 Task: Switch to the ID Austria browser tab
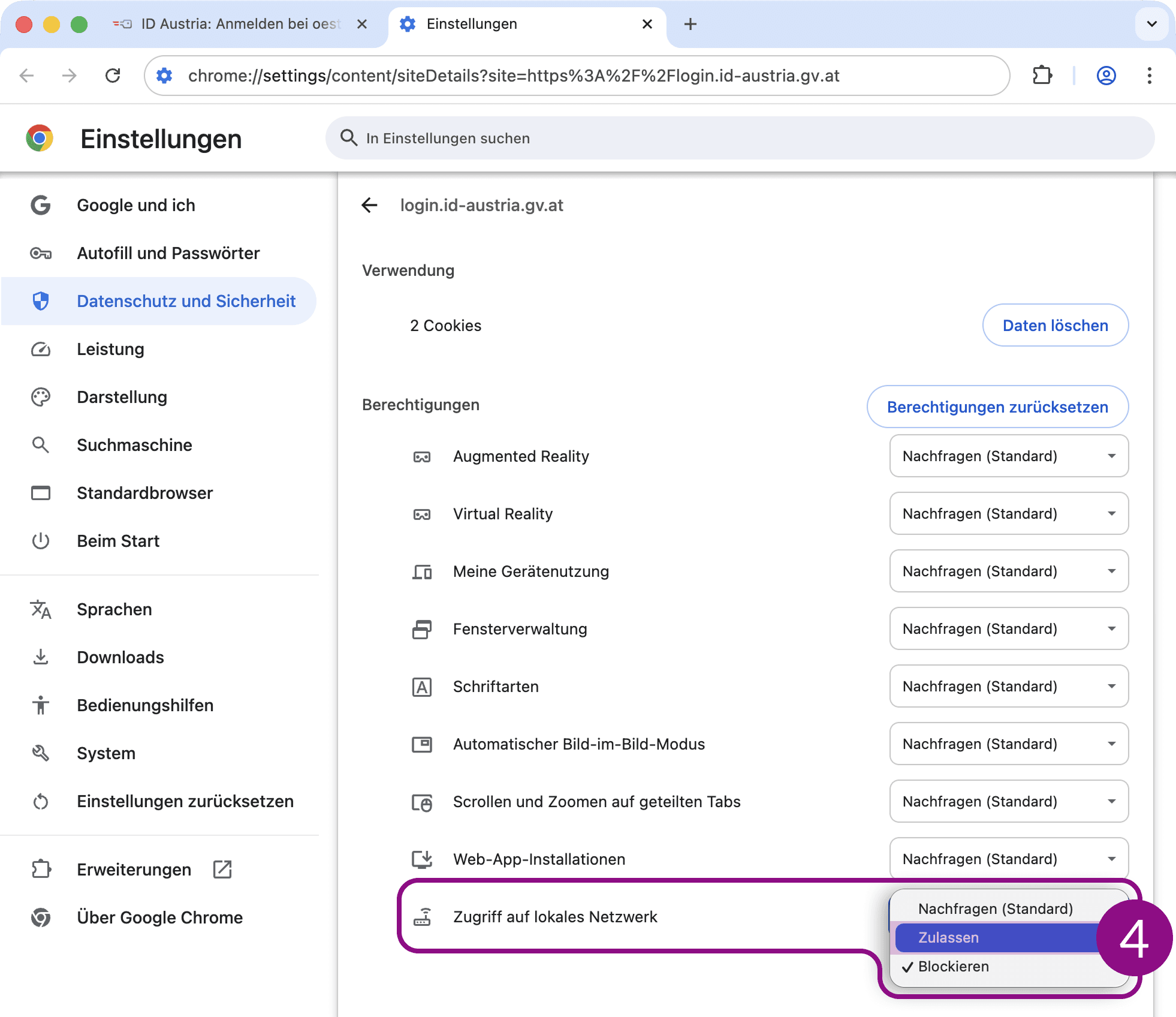240,24
